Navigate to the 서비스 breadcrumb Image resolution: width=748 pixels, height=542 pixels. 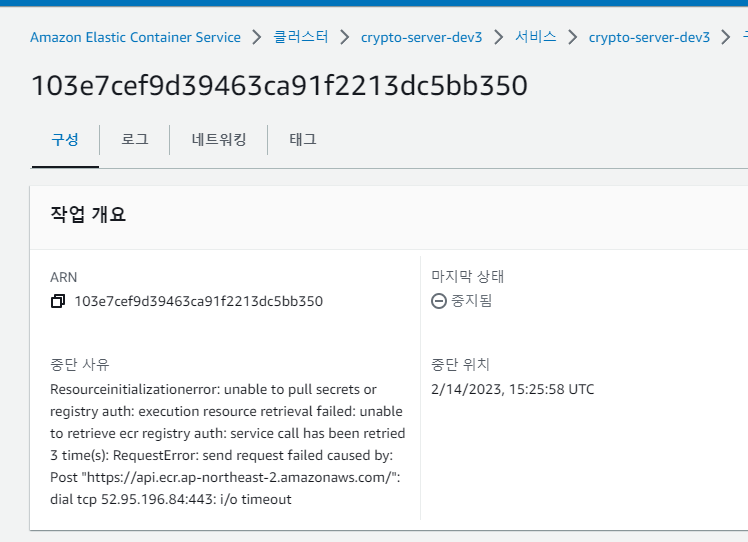[x=536, y=38]
